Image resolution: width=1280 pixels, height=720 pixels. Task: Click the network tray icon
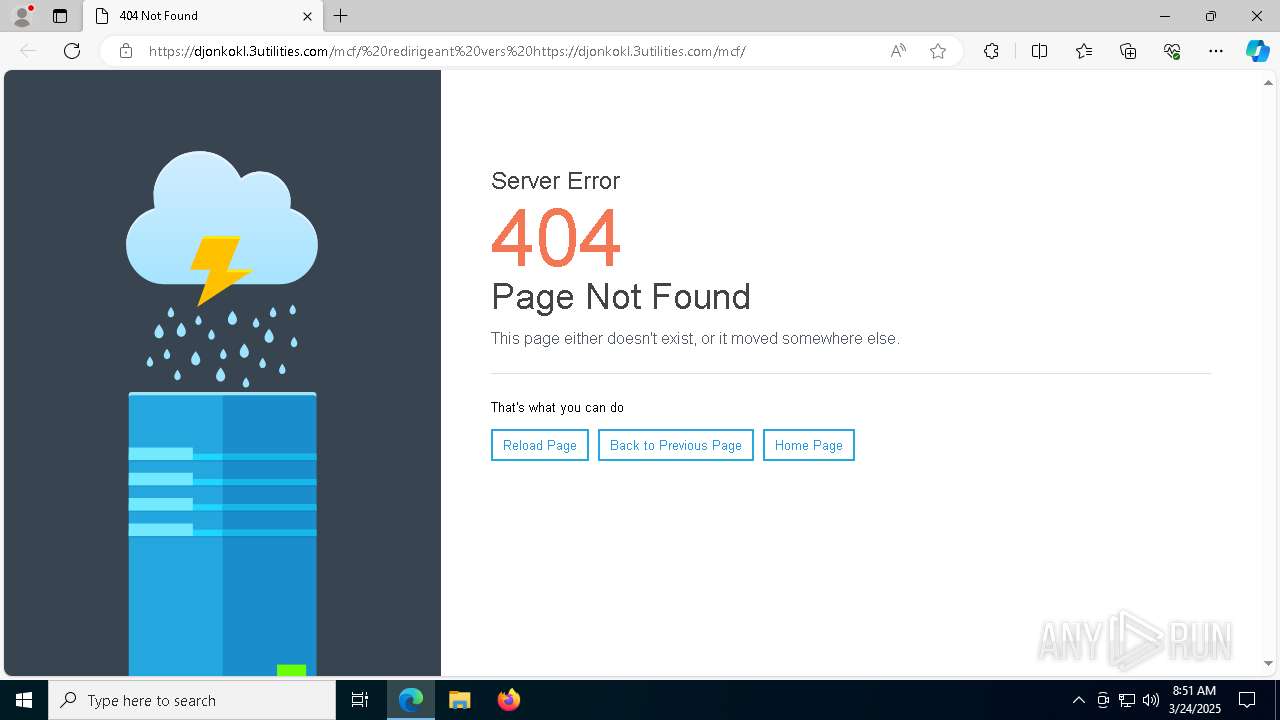point(1127,700)
